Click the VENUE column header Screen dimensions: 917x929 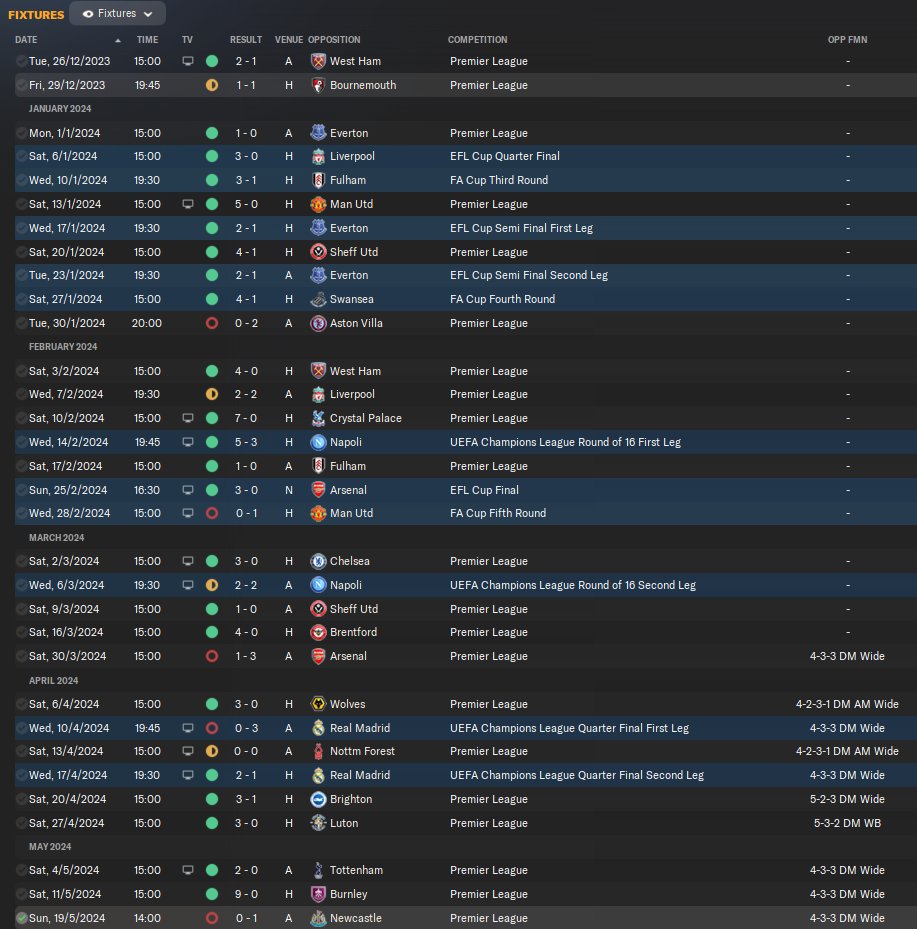[288, 40]
